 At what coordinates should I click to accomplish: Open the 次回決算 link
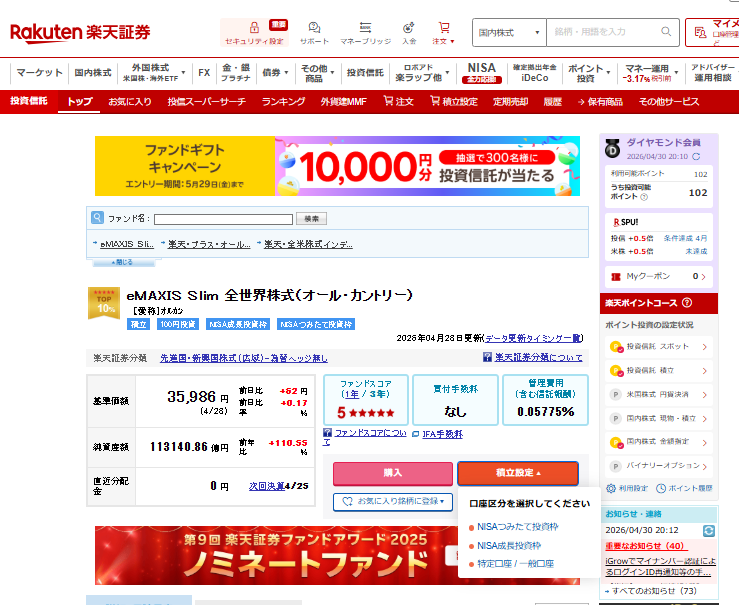pyautogui.click(x=267, y=486)
